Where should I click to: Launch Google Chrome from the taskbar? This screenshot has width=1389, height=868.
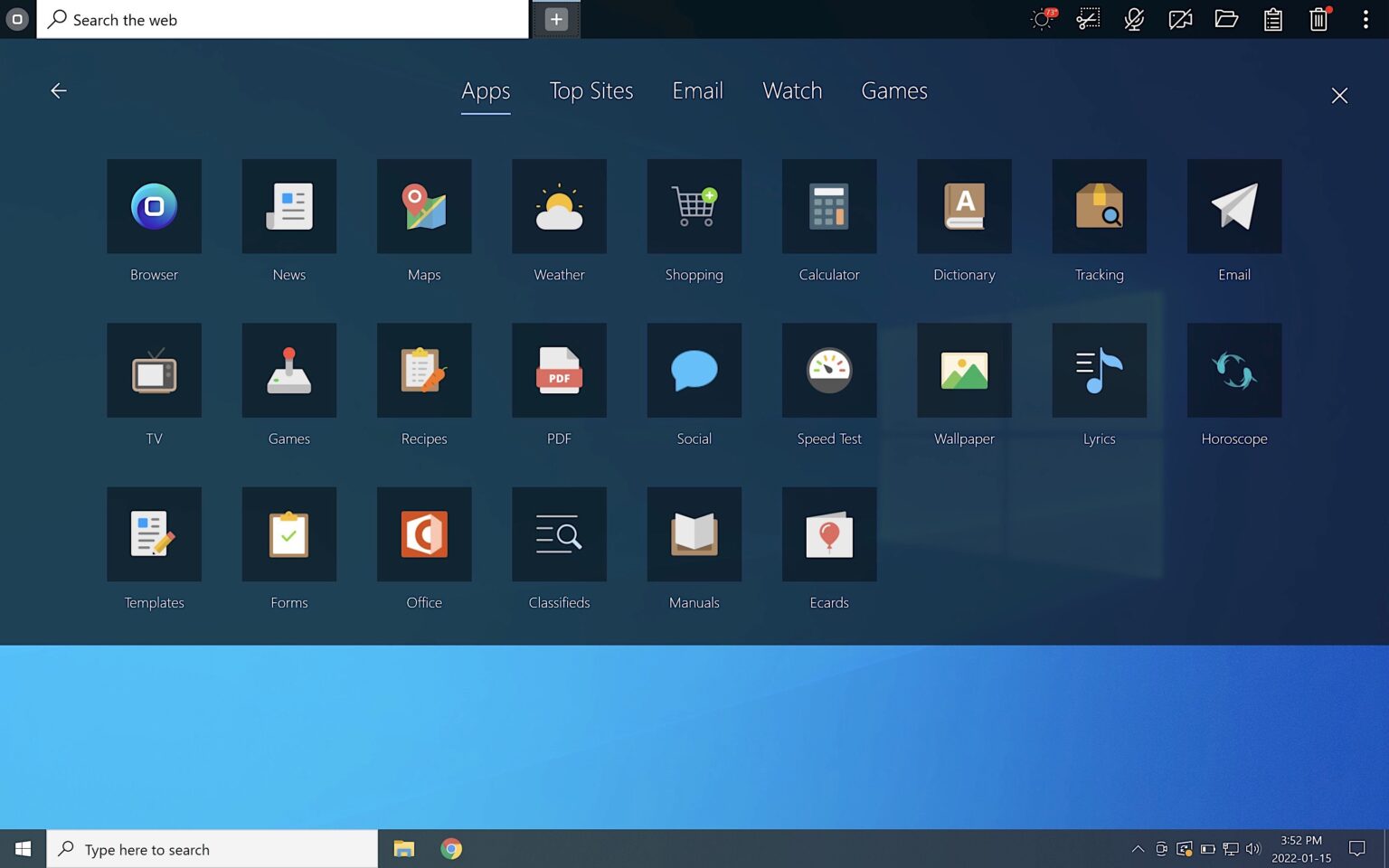[x=451, y=849]
